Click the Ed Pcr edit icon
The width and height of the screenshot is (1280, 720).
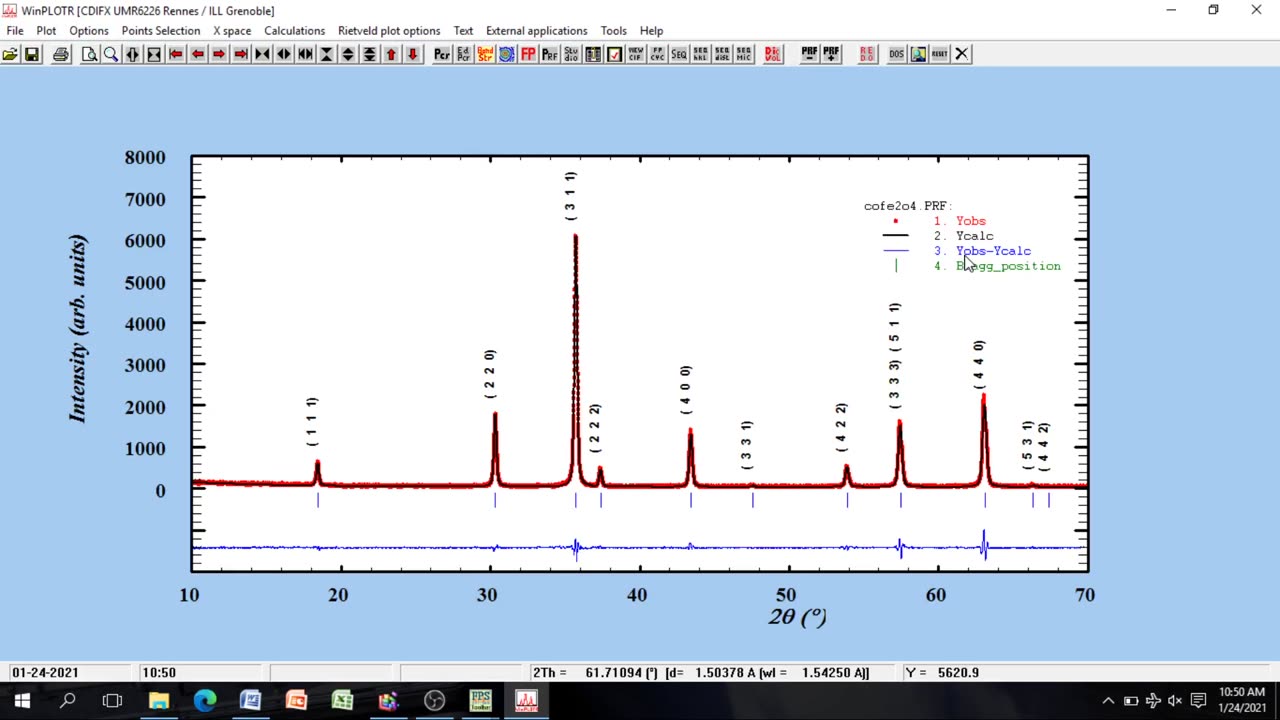(464, 54)
